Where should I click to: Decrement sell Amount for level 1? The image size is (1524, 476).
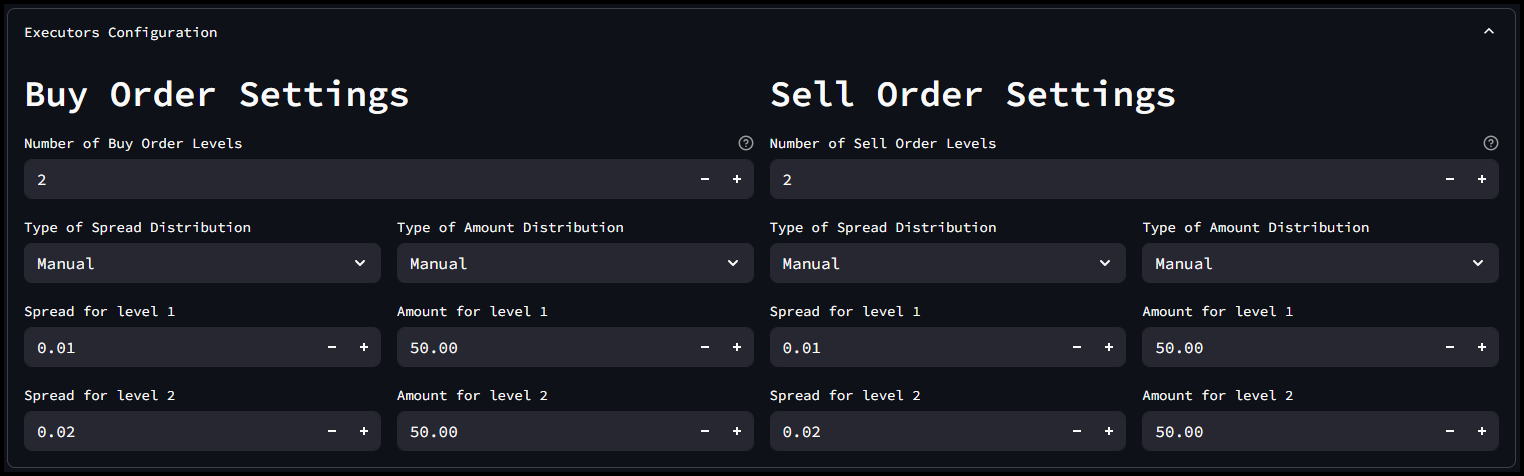coord(1450,348)
